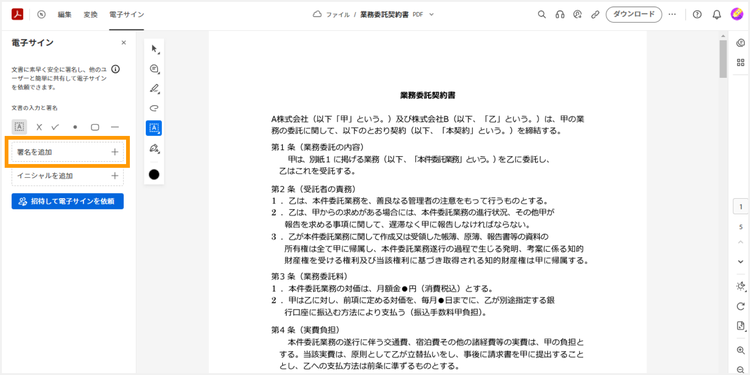Select the freehand draw loop tool
The image size is (750, 375).
[x=154, y=108]
